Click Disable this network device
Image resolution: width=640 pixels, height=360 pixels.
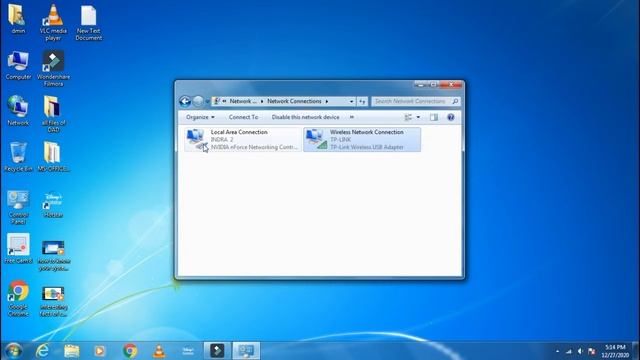(305, 117)
